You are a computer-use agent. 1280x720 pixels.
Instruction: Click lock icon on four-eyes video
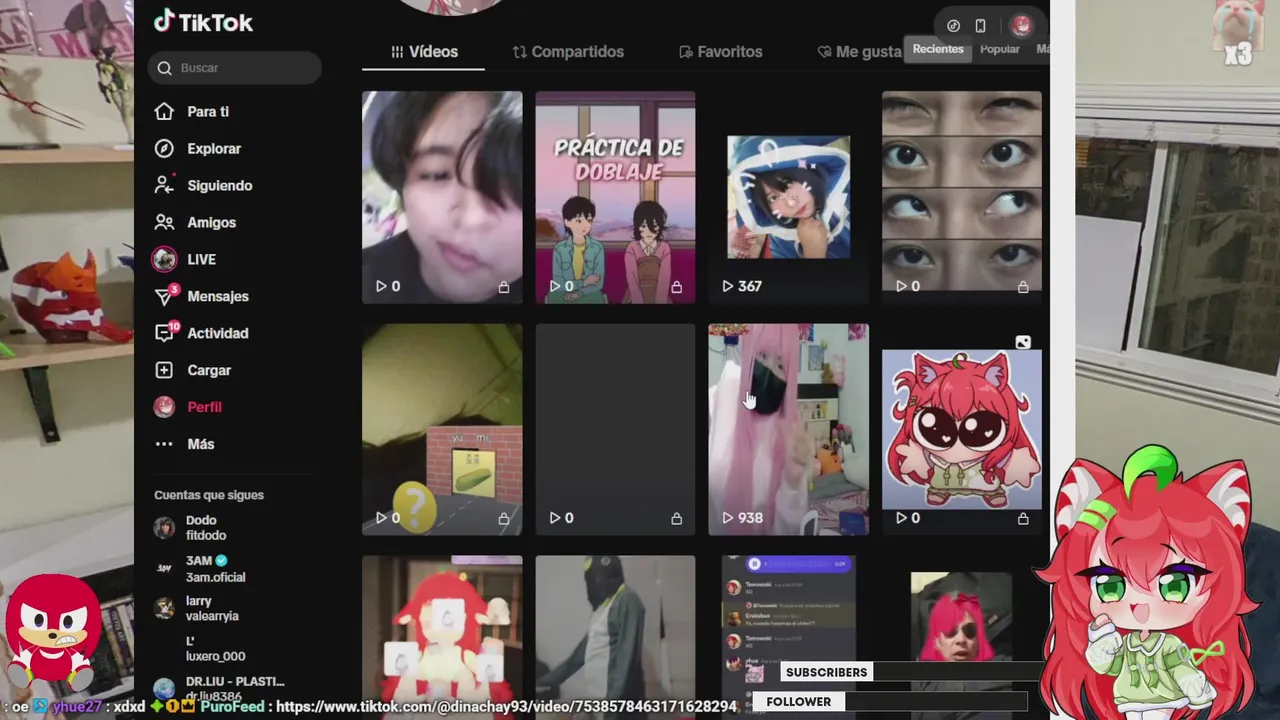1023,287
